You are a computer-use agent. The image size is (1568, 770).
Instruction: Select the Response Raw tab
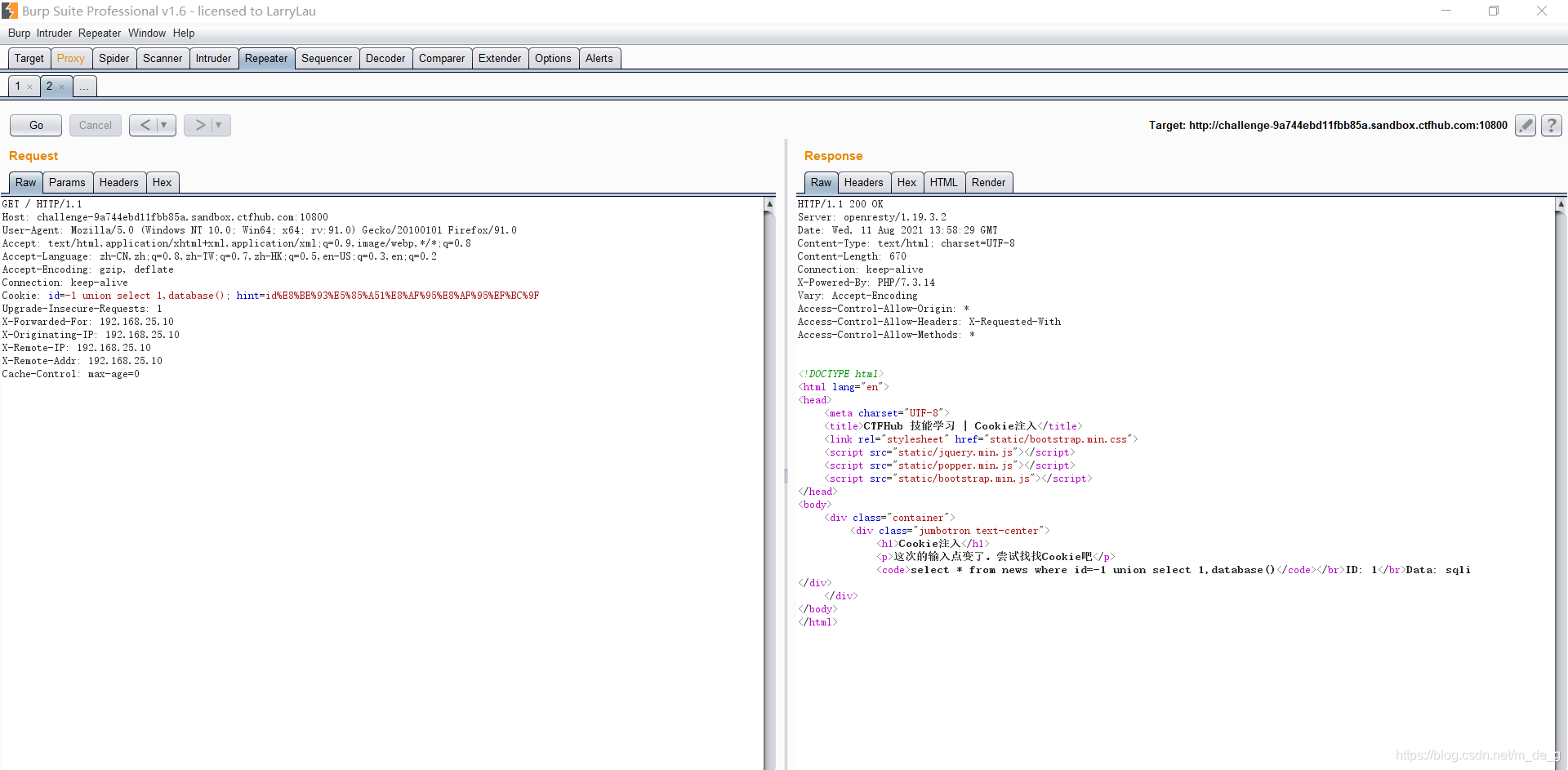click(x=822, y=182)
